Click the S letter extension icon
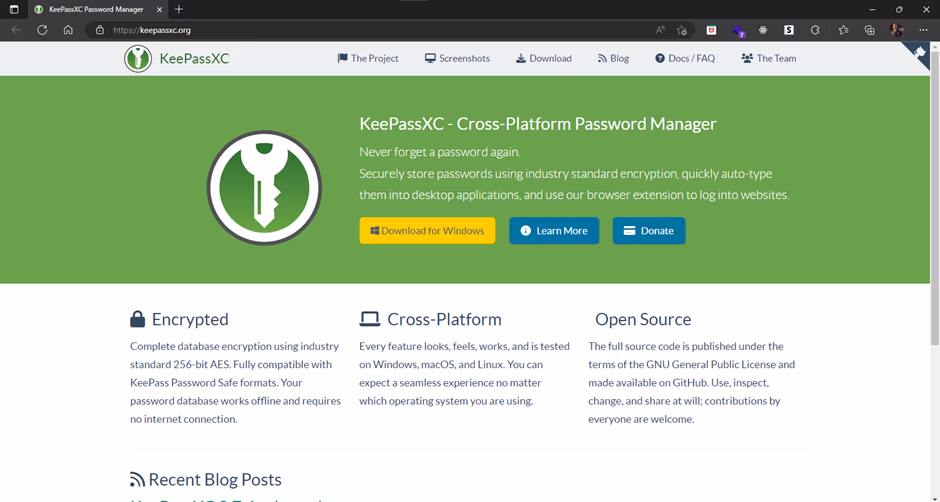The width and height of the screenshot is (940, 502). 789,30
